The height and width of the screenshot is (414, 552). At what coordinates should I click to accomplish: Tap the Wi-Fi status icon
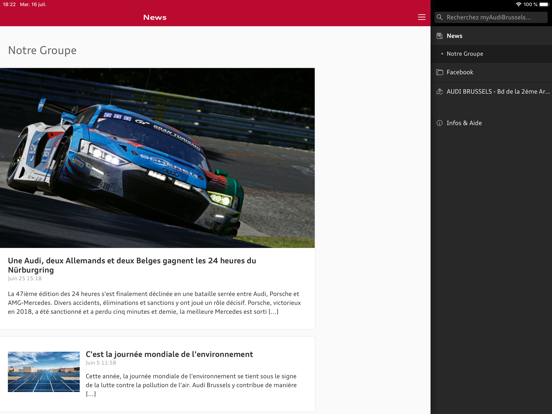pos(519,4)
